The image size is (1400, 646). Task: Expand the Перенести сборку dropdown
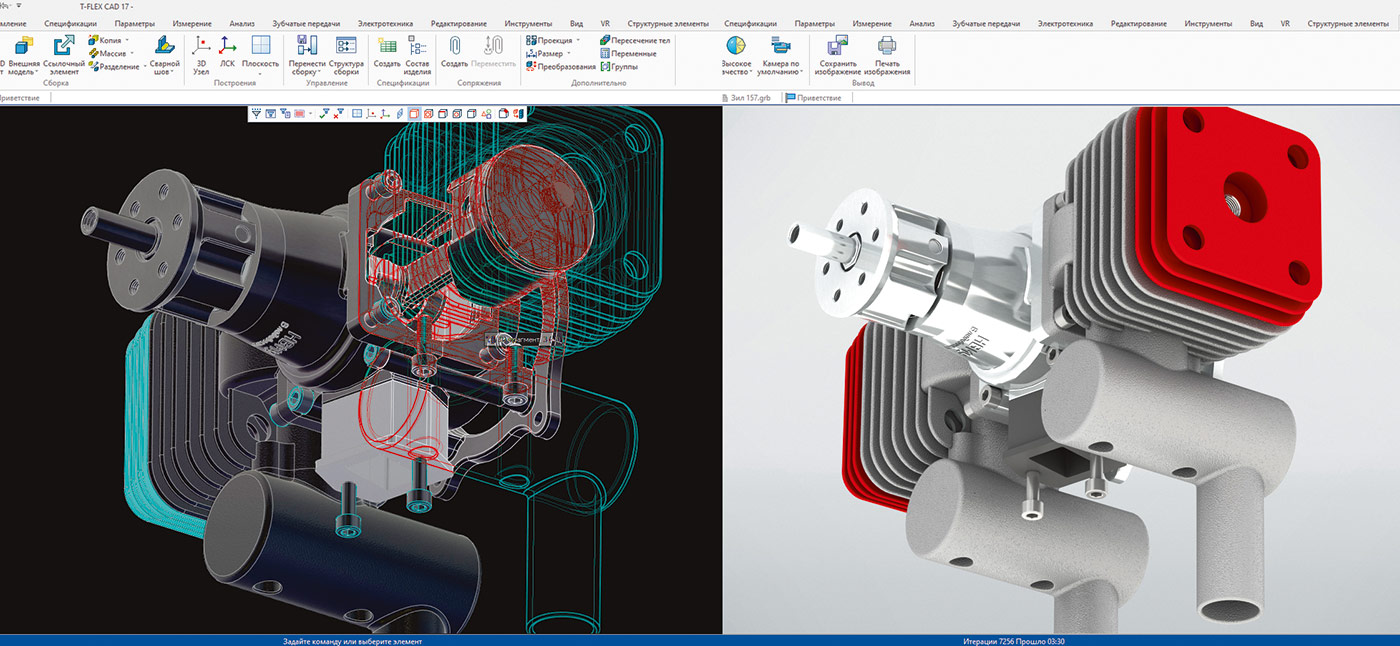319,72
